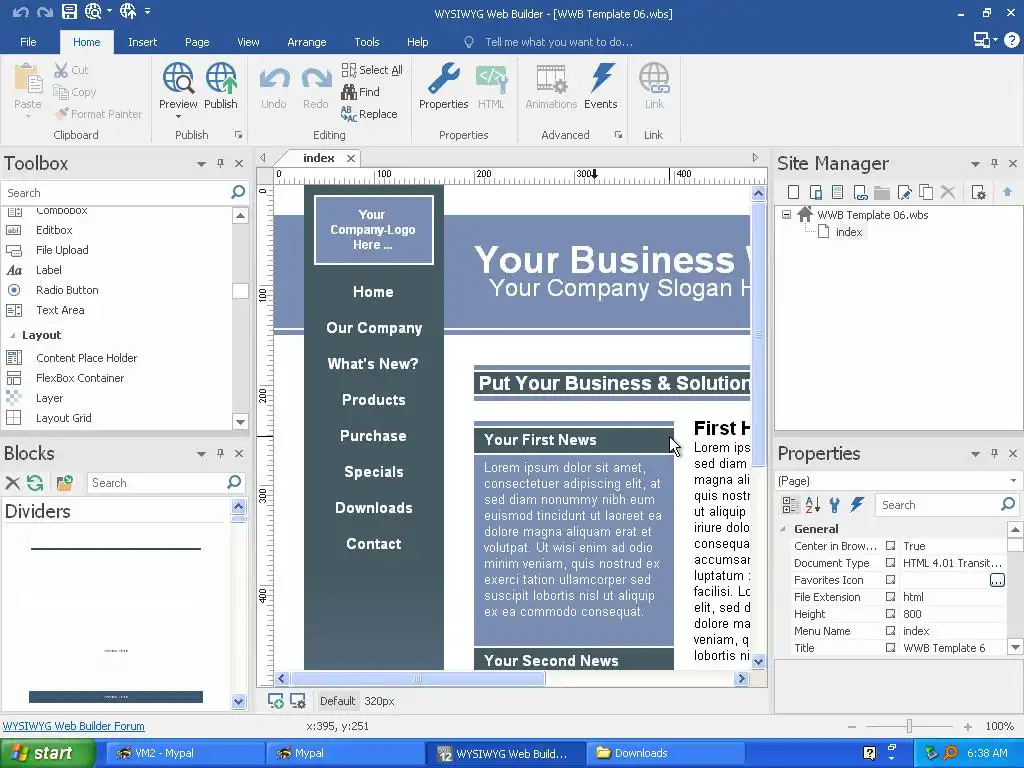The width and height of the screenshot is (1024, 768).
Task: Click the new page from template icon
Action: [x=838, y=192]
